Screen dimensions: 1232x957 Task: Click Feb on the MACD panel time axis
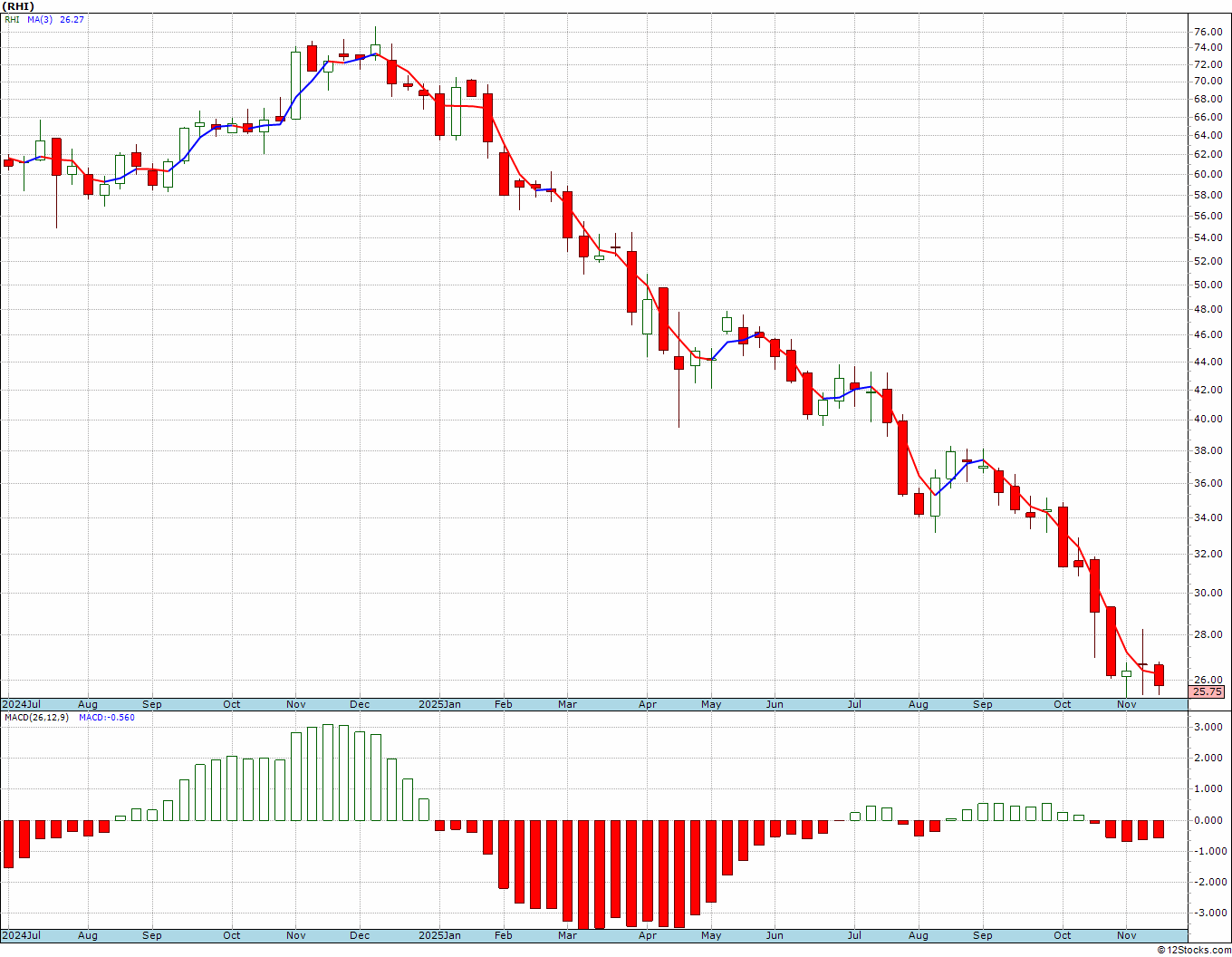click(x=504, y=935)
